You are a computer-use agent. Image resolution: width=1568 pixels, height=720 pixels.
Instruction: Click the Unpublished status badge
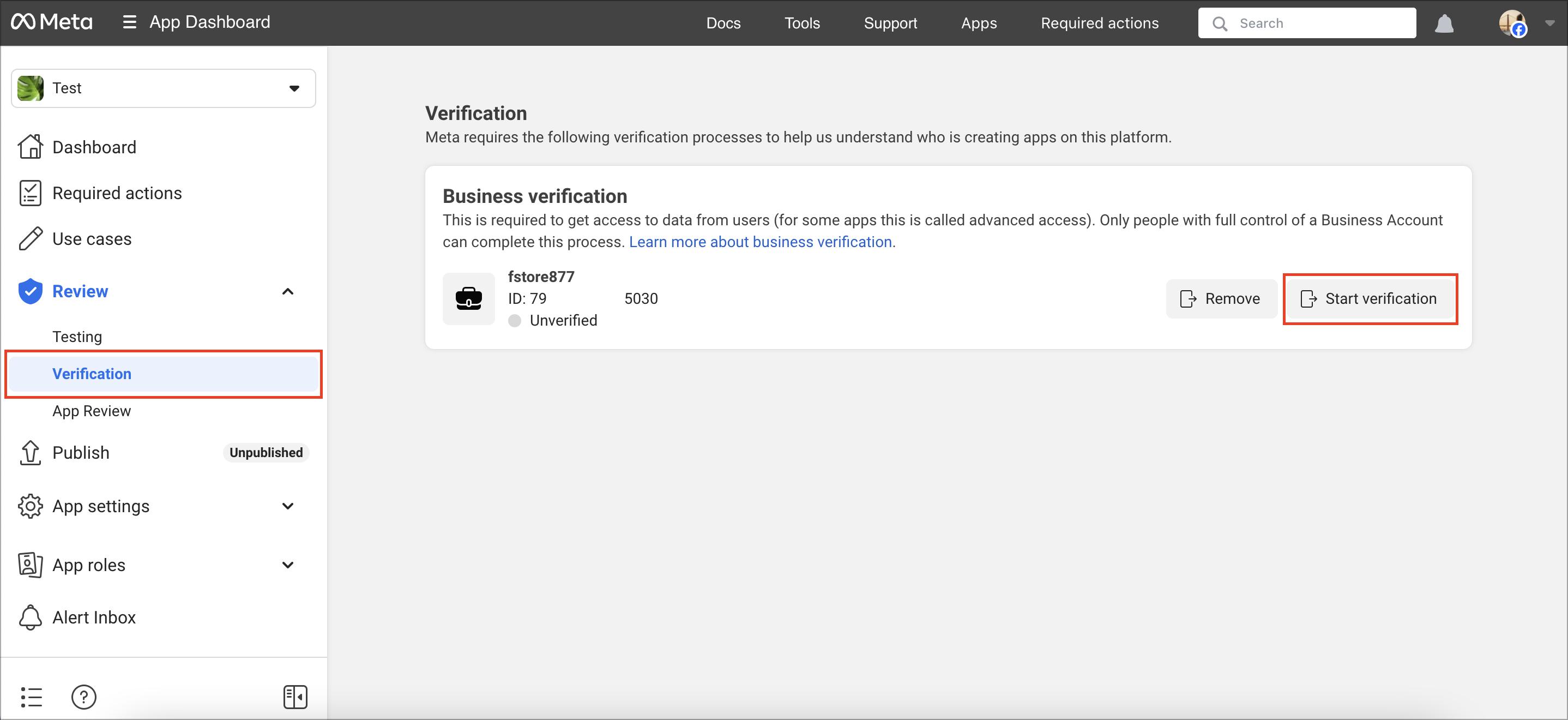266,453
